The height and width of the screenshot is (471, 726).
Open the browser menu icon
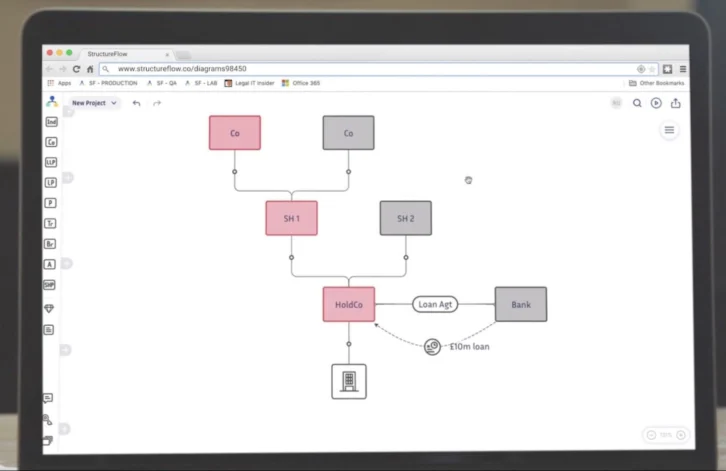click(x=683, y=69)
